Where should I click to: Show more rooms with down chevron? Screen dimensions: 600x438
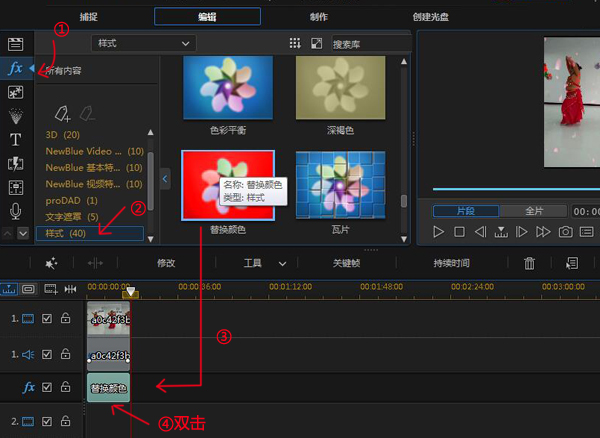pos(23,233)
